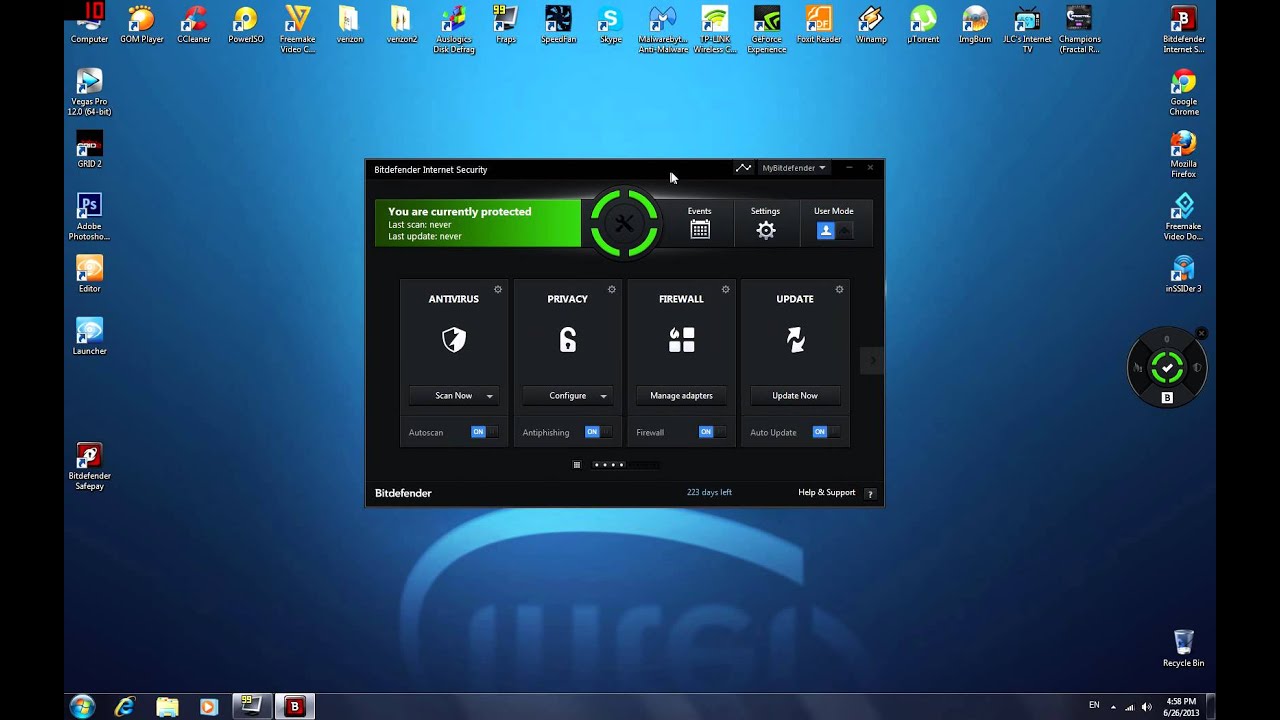The height and width of the screenshot is (720, 1280).
Task: Open Internet Explorer from taskbar
Action: pos(124,707)
